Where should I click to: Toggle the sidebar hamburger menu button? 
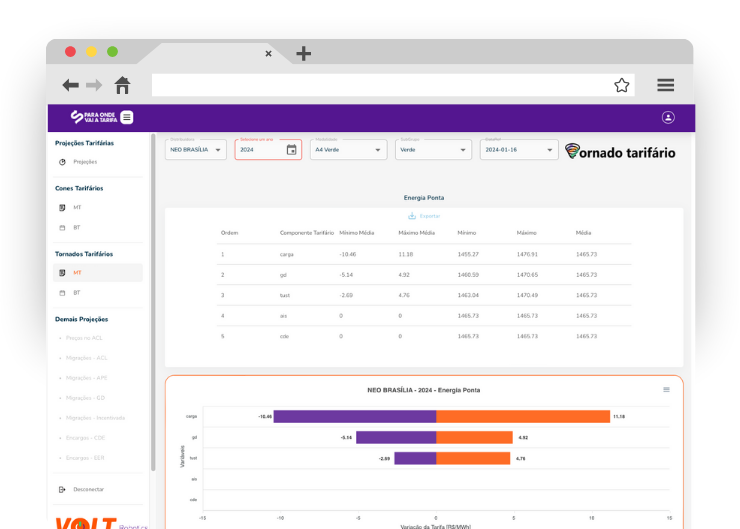pyautogui.click(x=127, y=118)
